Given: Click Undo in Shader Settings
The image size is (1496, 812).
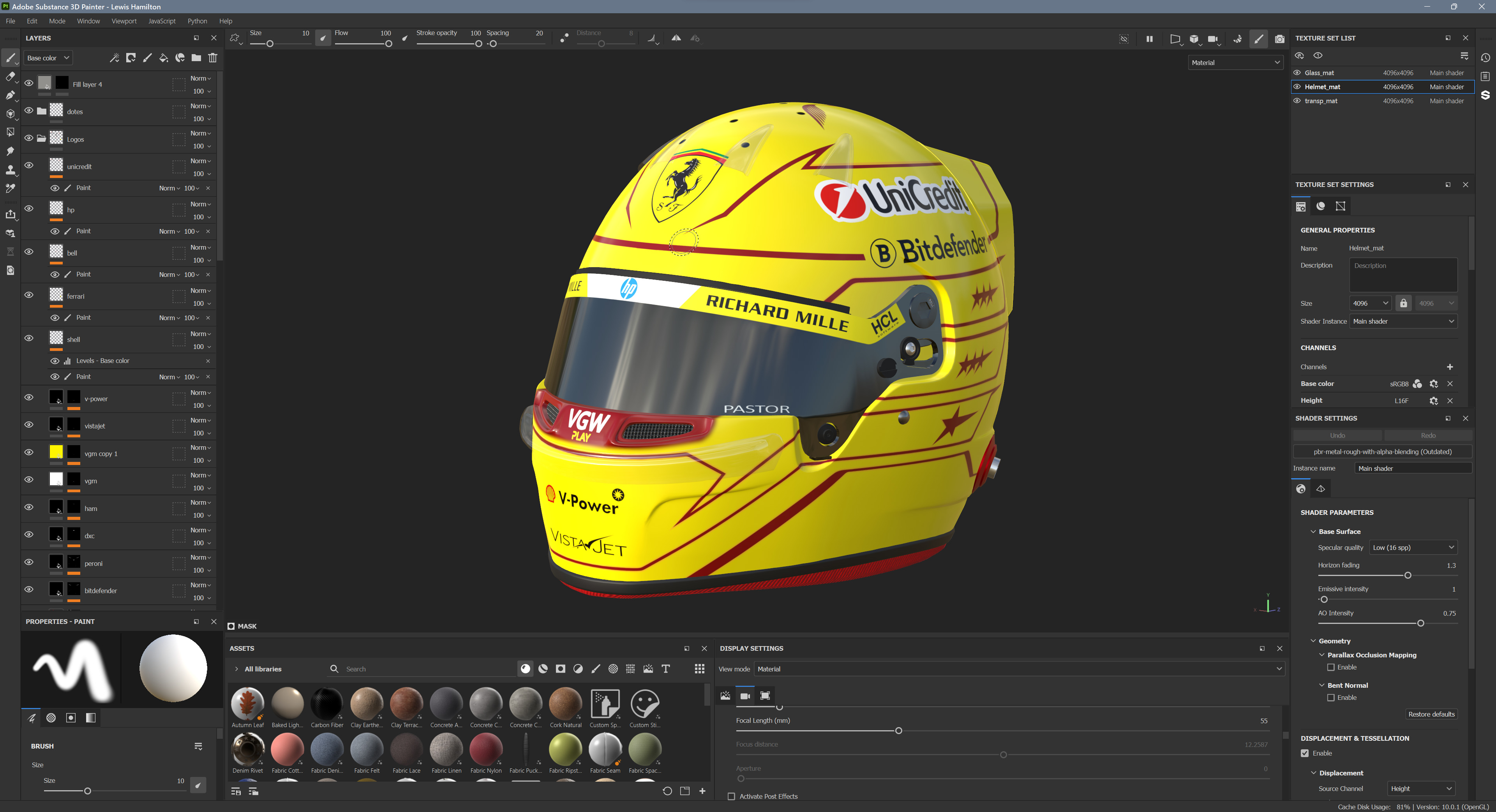Looking at the screenshot, I should [1337, 435].
